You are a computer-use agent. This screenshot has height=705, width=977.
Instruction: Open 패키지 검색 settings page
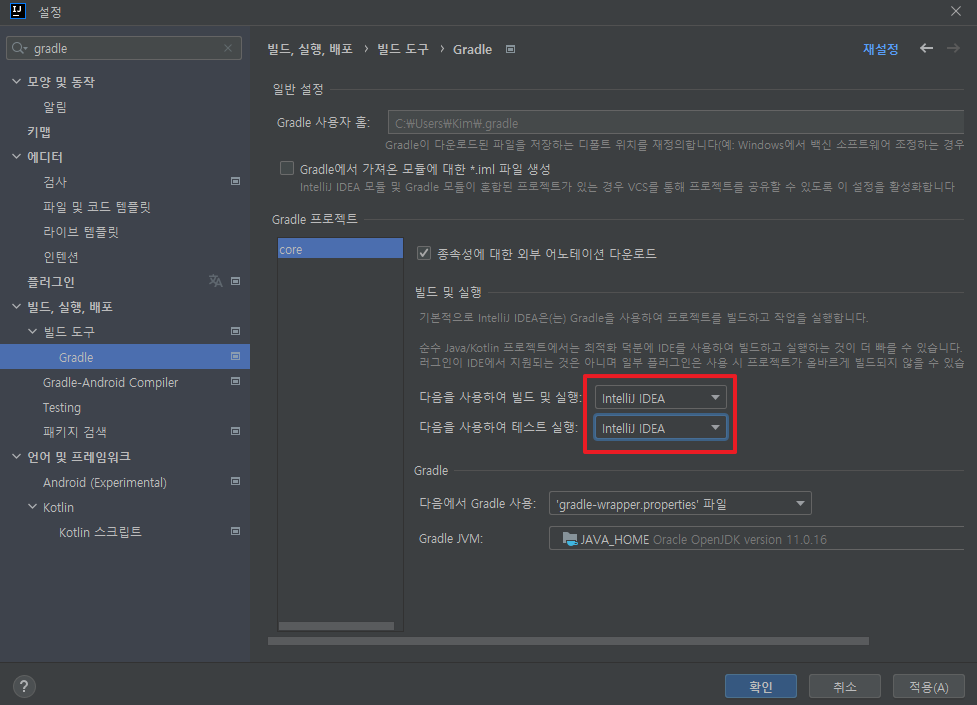coord(75,432)
